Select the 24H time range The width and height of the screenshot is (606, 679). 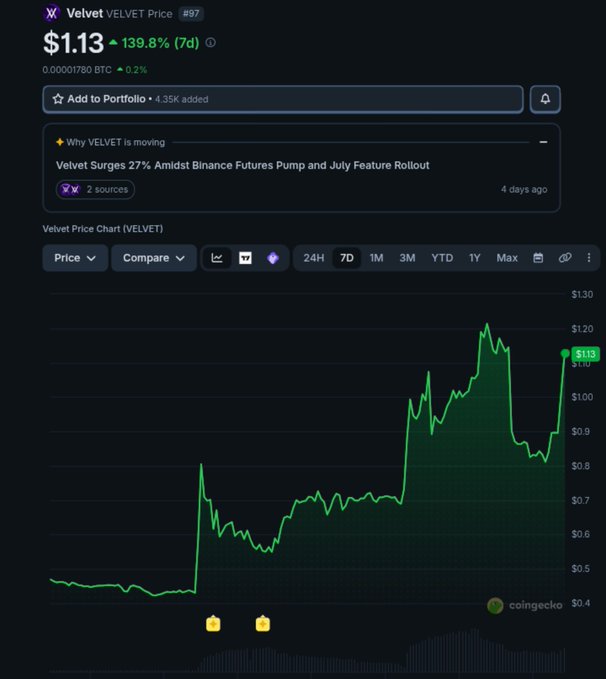click(314, 258)
